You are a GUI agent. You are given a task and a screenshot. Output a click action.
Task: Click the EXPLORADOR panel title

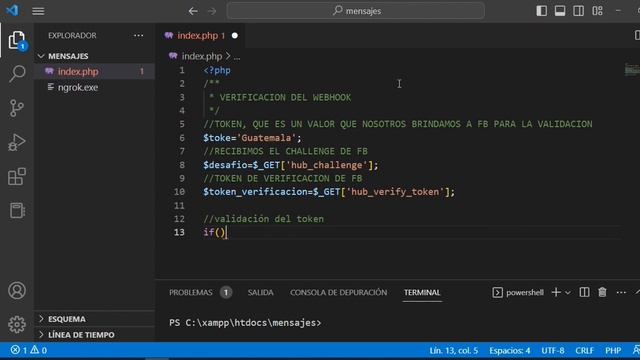coord(72,36)
